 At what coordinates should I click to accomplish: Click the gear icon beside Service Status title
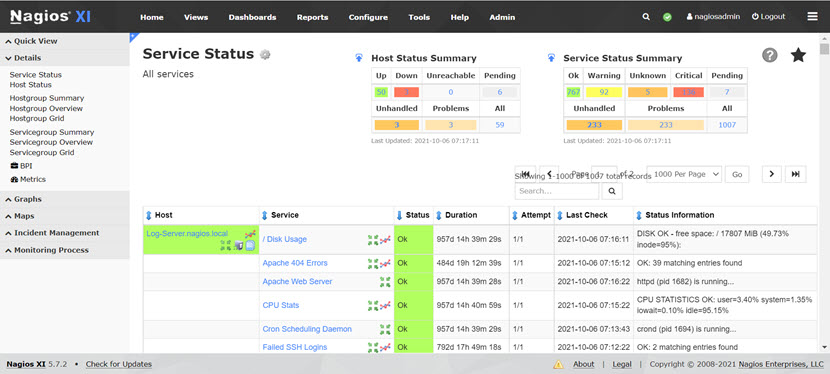(x=265, y=54)
